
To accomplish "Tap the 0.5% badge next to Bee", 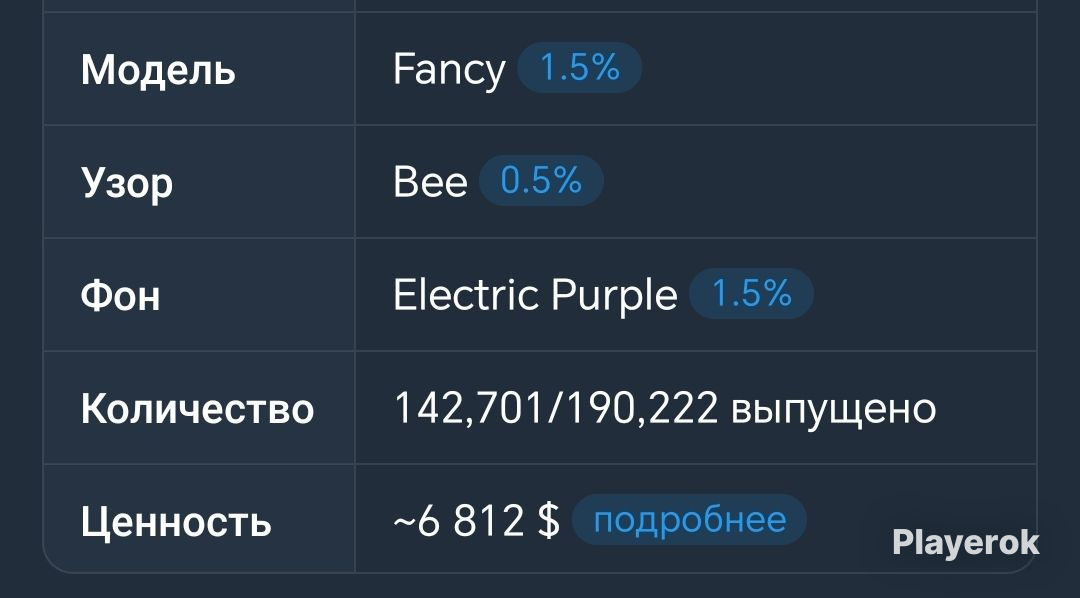I will tap(541, 181).
